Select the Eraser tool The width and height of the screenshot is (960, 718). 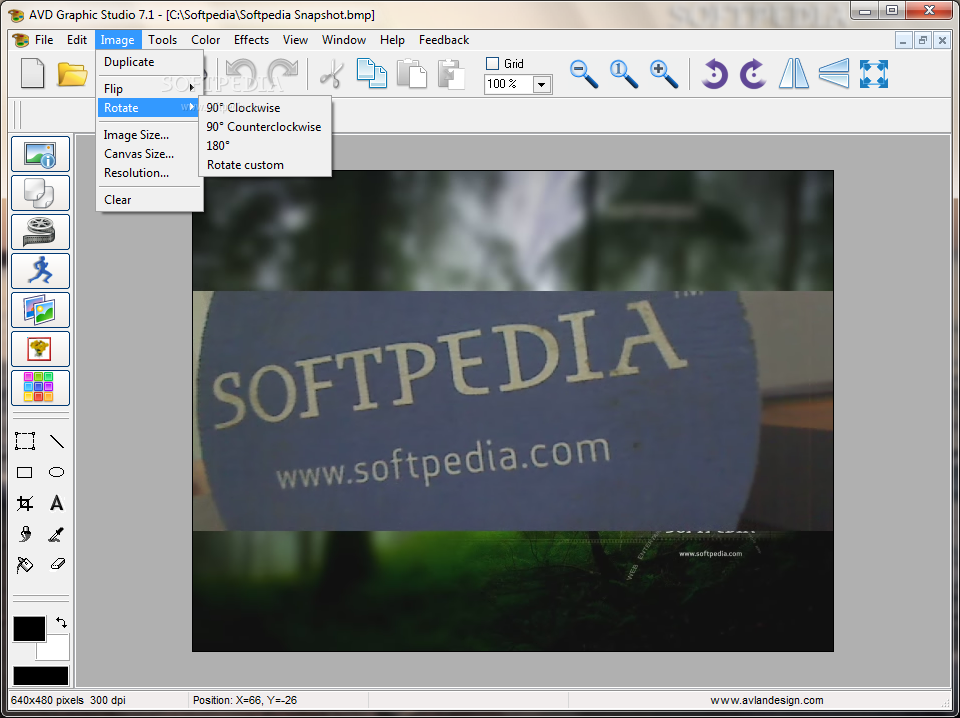56,564
